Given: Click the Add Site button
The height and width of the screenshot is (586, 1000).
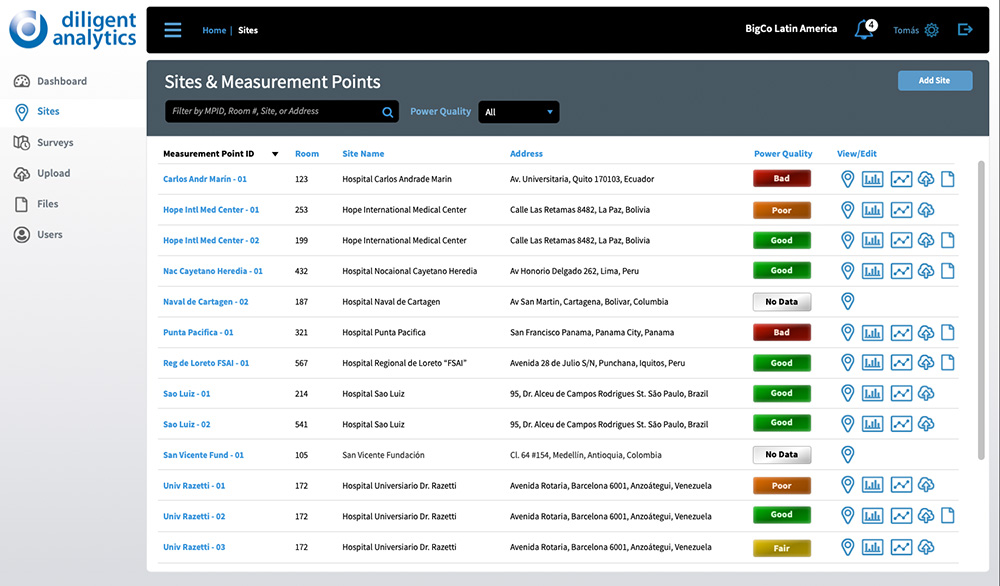Looking at the screenshot, I should 935,80.
